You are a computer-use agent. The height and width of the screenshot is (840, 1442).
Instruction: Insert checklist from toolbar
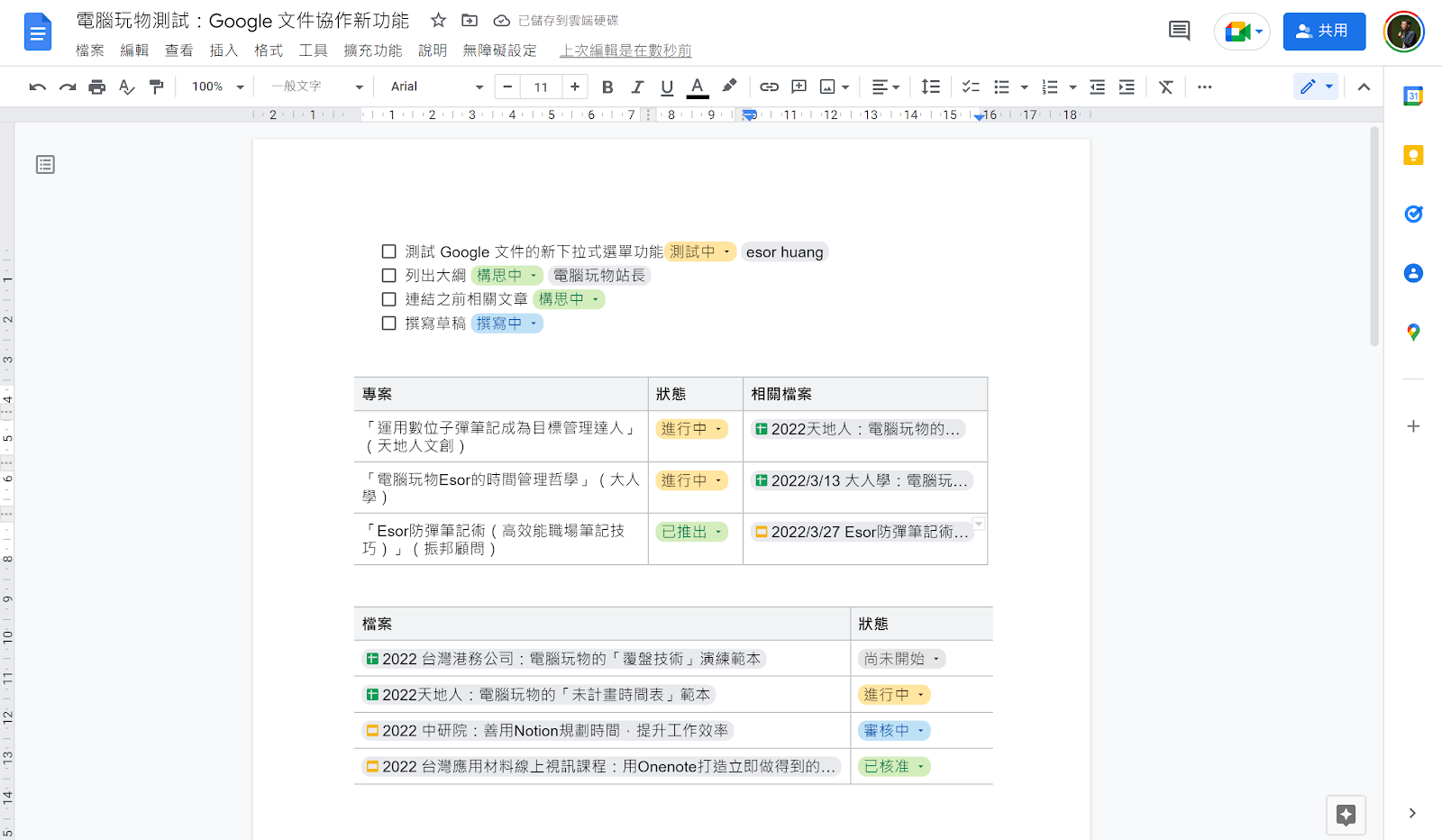(x=971, y=87)
